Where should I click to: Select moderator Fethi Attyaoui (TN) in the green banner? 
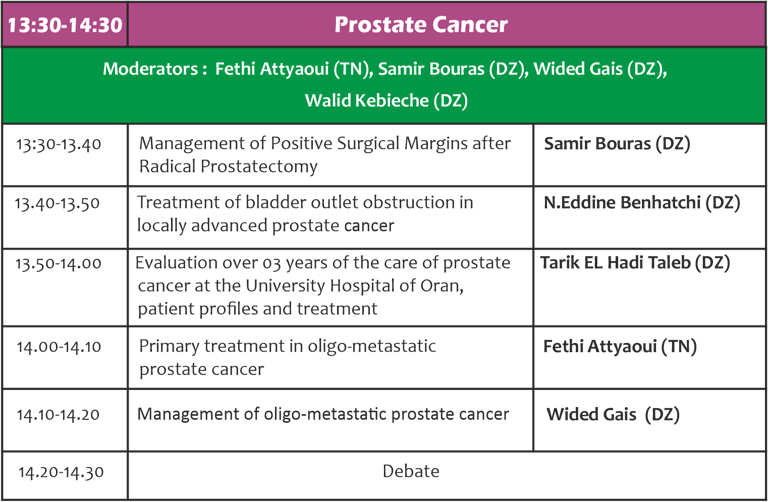click(292, 69)
